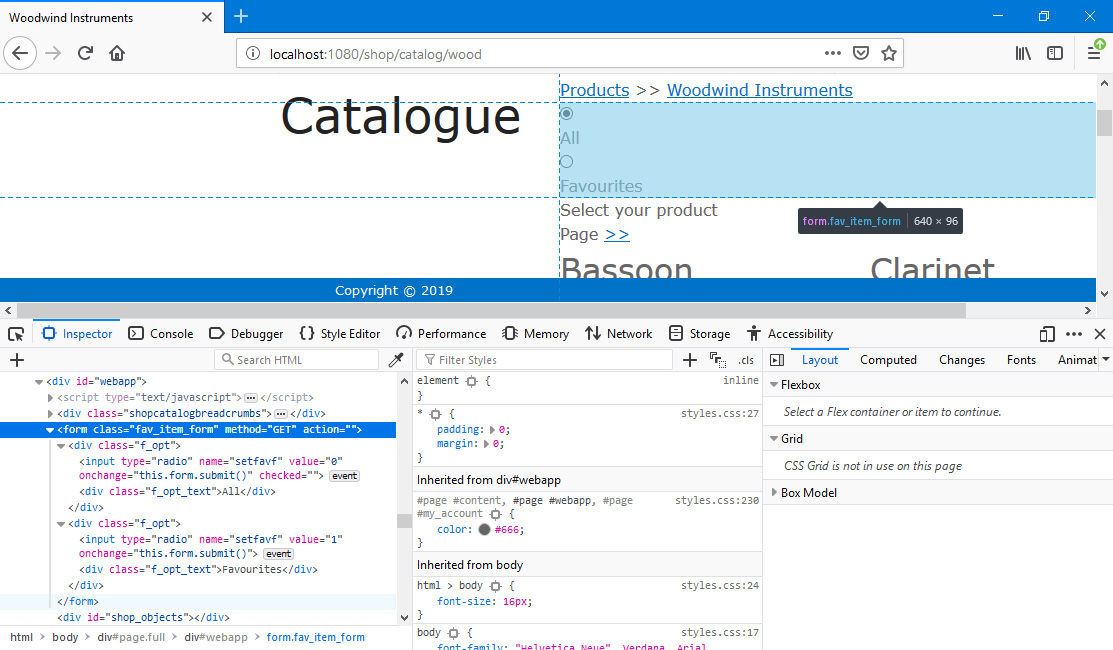Collapse the second f_opt div
Image resolution: width=1113 pixels, height=650 pixels.
[61, 524]
